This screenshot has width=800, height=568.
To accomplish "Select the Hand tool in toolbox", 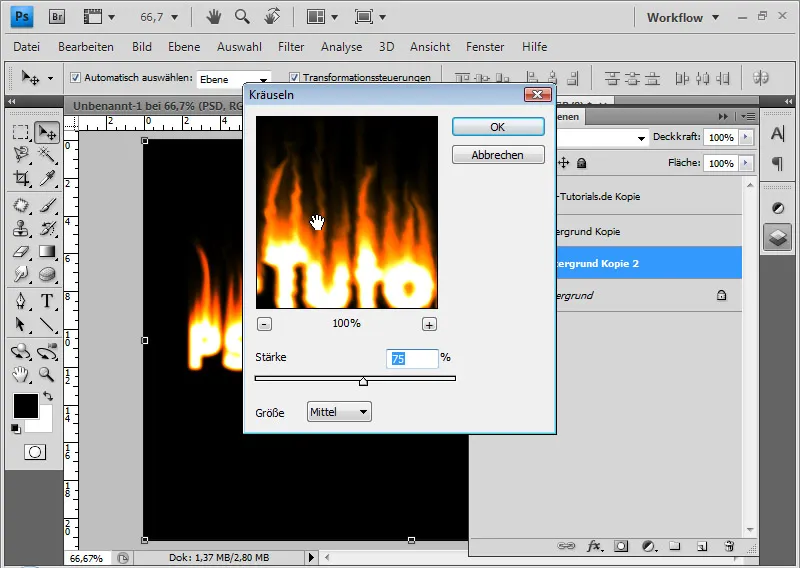I will [20, 375].
